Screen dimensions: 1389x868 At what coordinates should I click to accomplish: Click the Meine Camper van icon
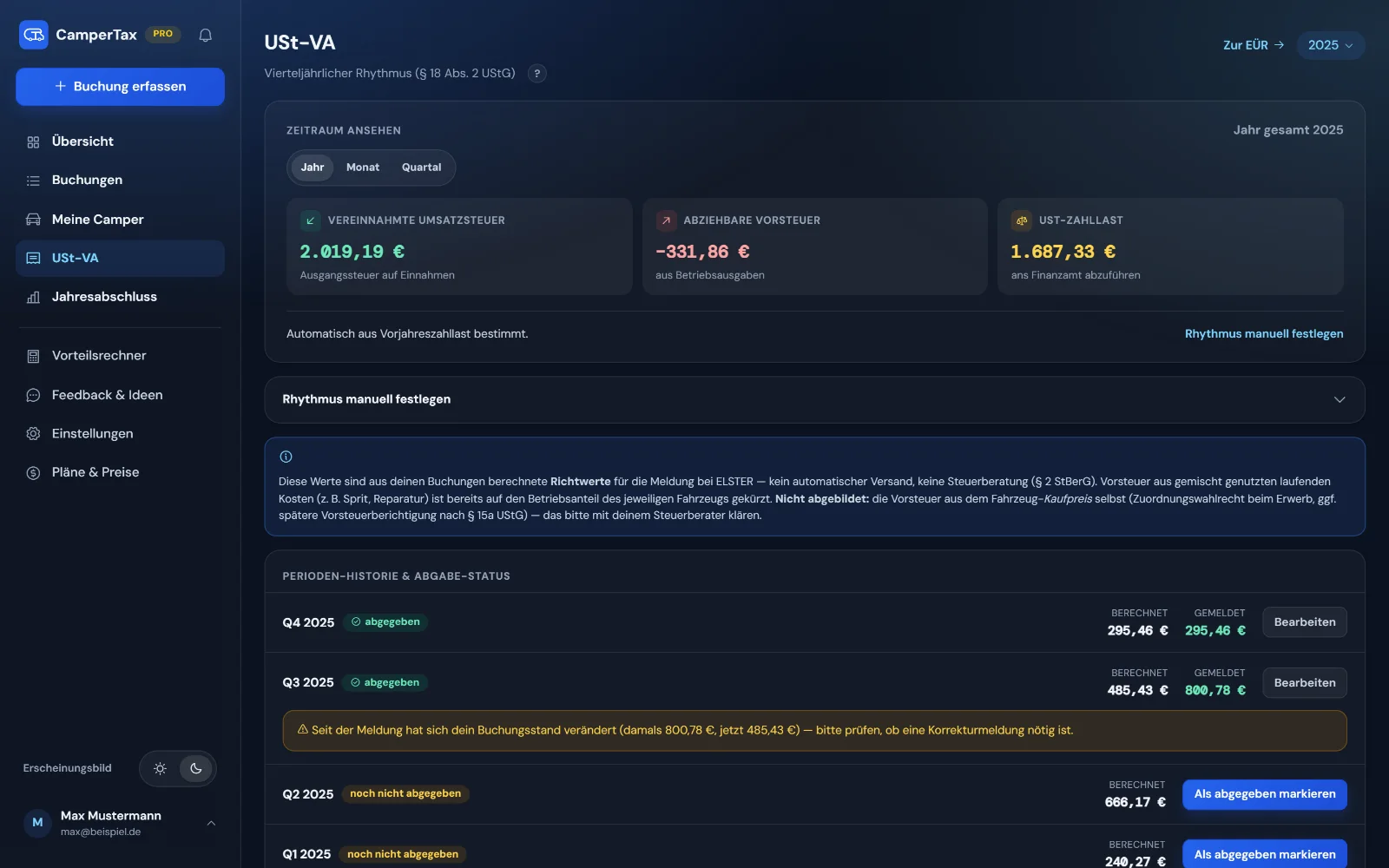click(33, 220)
